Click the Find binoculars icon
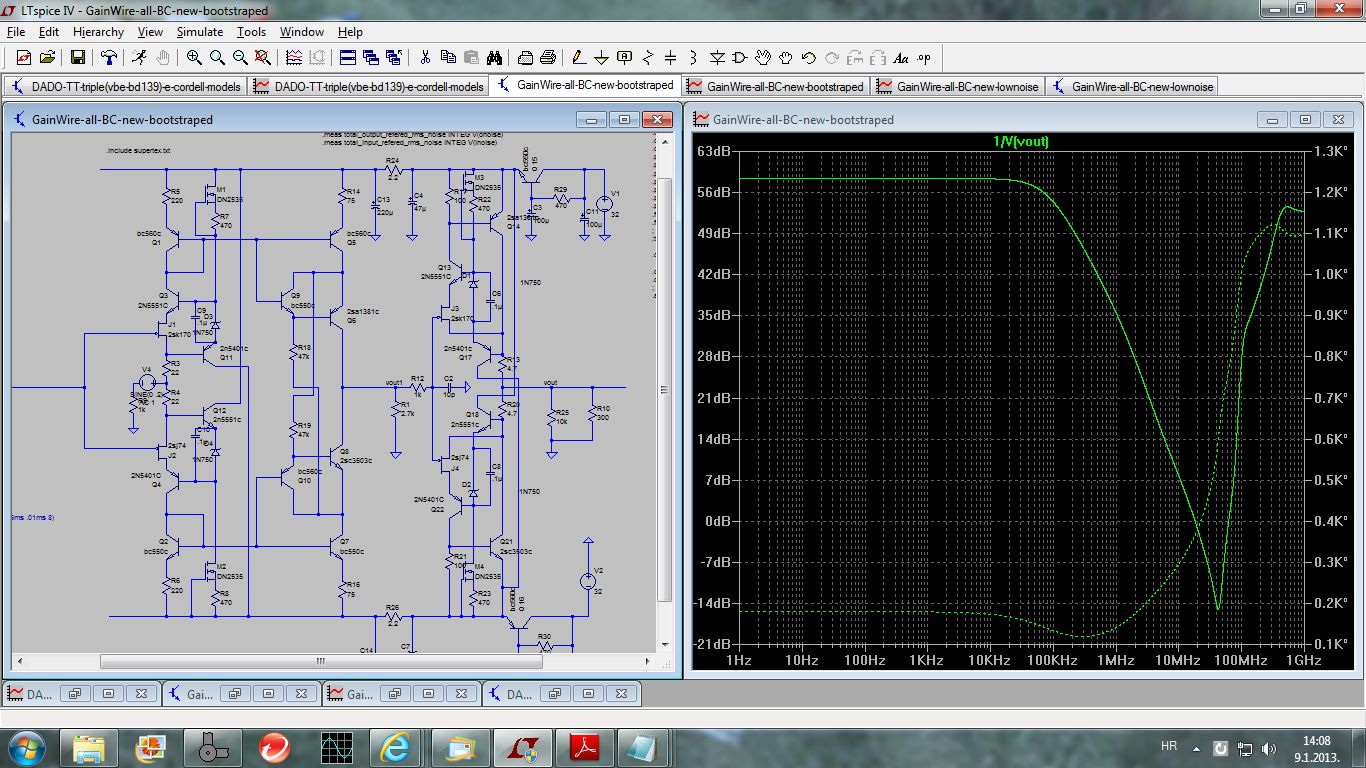The width and height of the screenshot is (1366, 768). pyautogui.click(x=494, y=57)
